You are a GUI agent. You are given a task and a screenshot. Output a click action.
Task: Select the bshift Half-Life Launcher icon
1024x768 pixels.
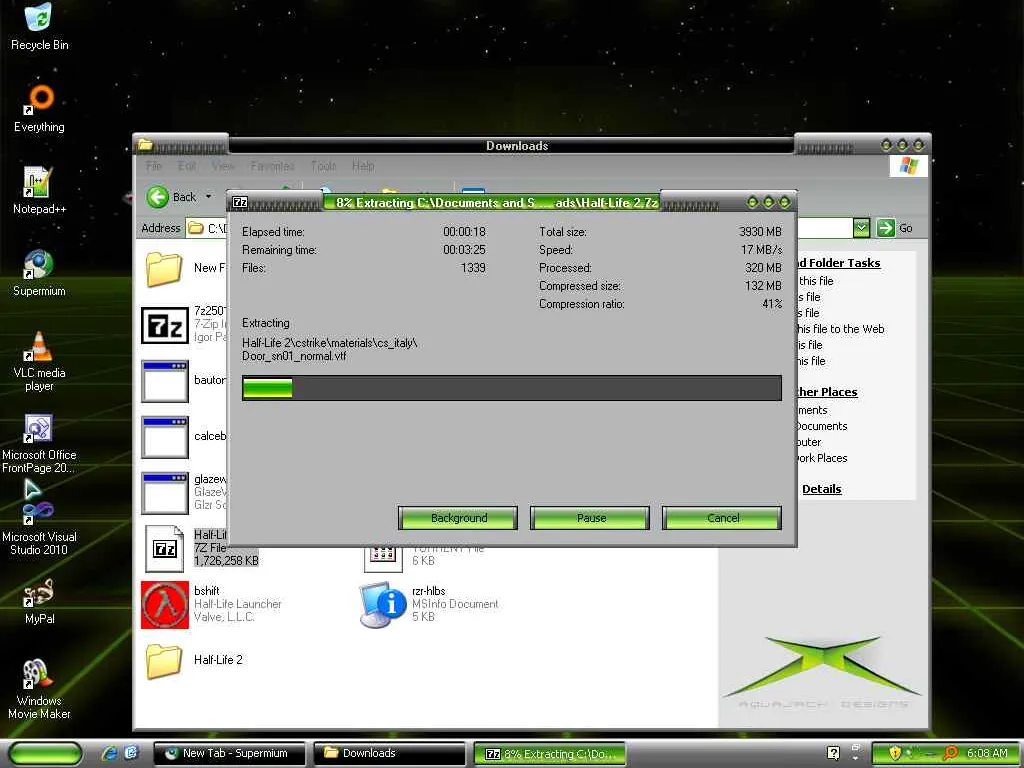pyautogui.click(x=165, y=605)
